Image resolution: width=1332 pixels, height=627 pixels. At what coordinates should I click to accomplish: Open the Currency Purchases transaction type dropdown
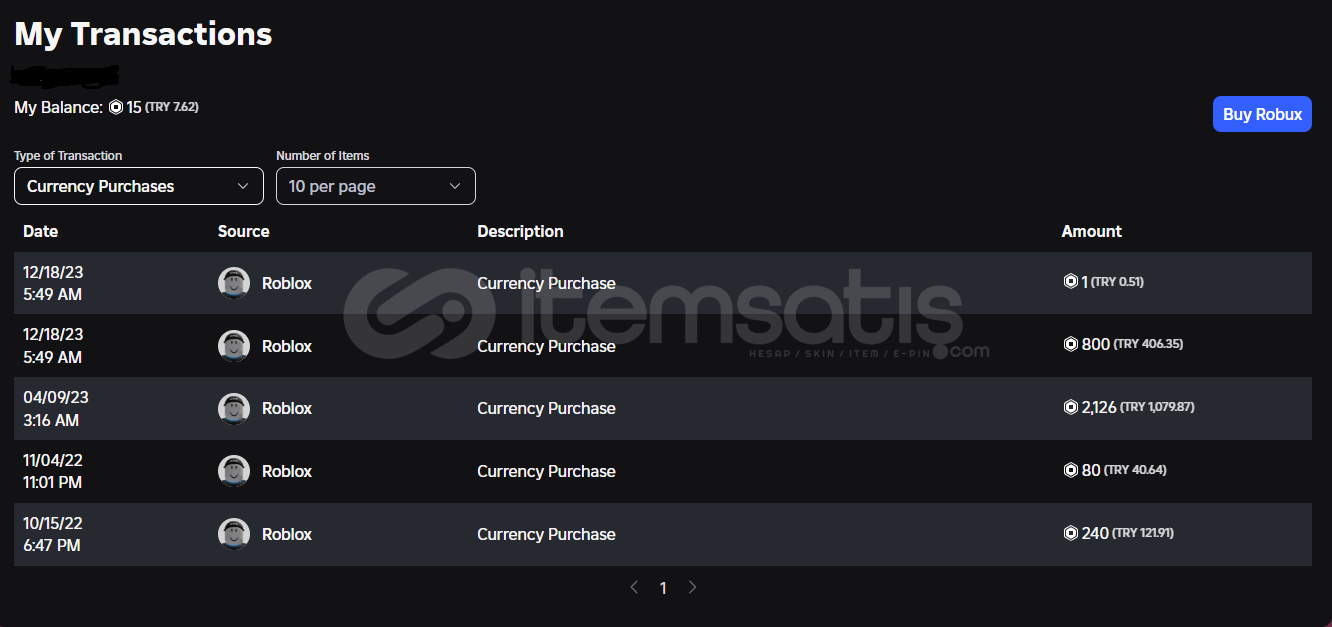(x=139, y=186)
